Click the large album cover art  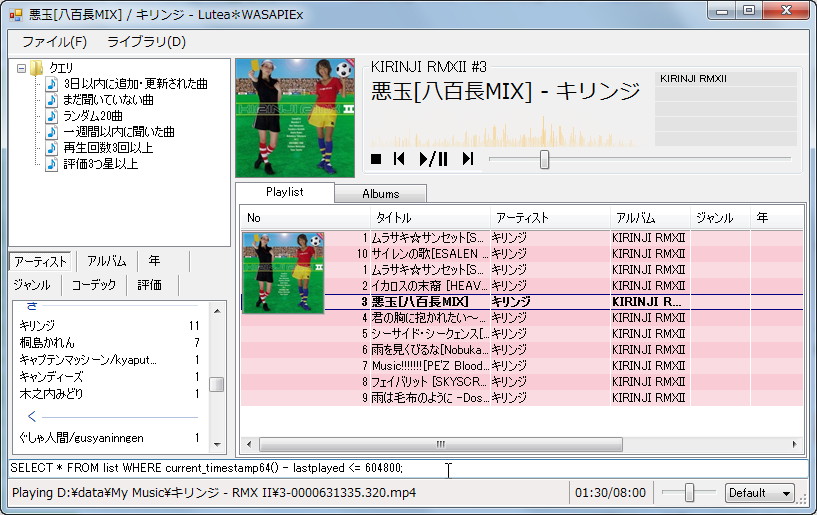(295, 118)
